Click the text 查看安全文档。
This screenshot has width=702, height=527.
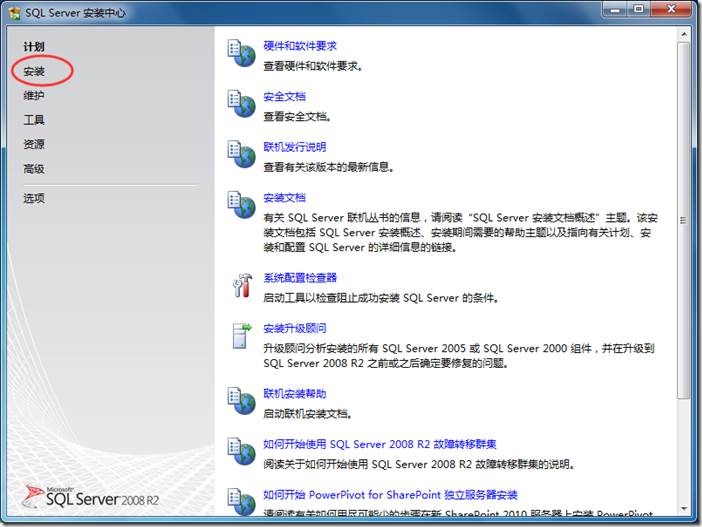(297, 117)
